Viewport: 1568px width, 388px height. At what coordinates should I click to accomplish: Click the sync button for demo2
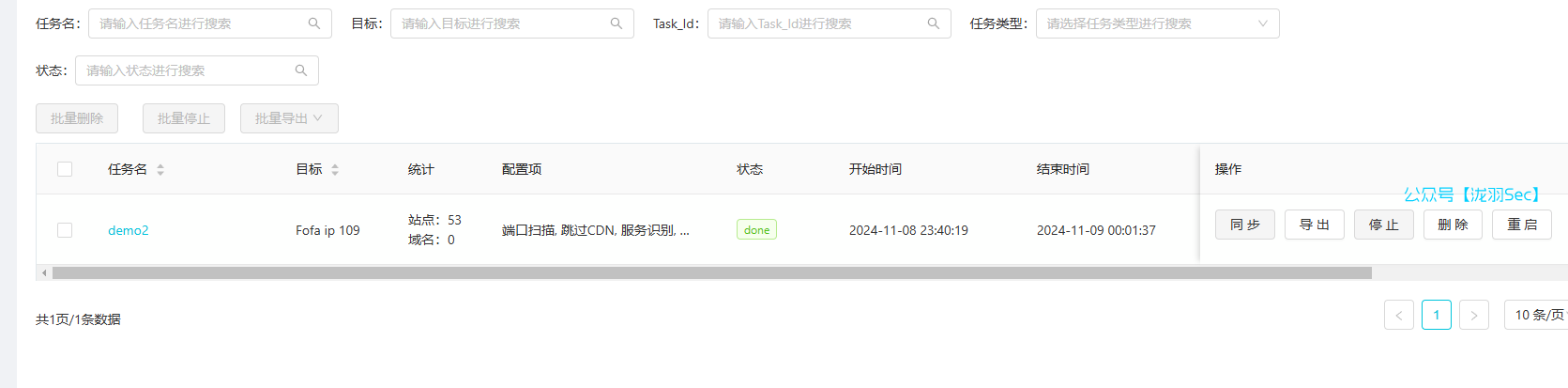coord(1245,225)
